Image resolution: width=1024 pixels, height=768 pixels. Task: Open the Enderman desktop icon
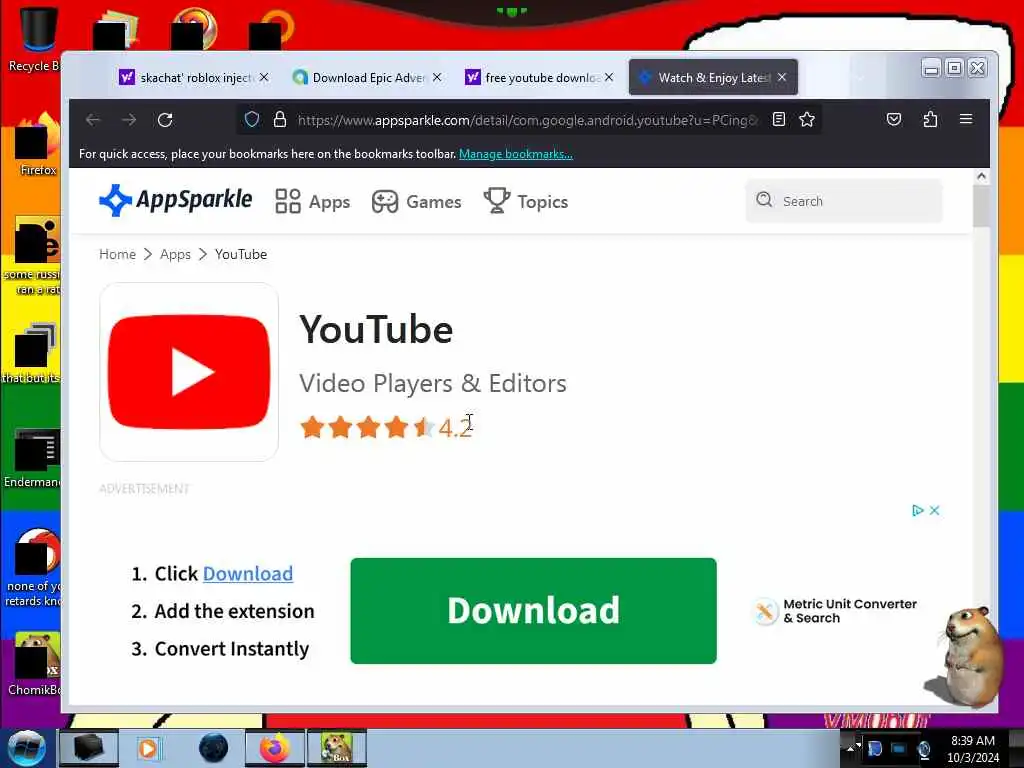[33, 458]
